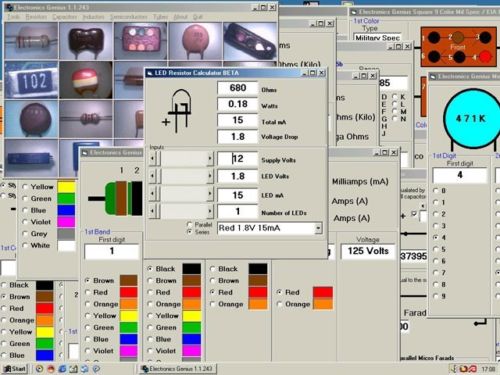Click Electronics Genius 1.1.243 taskbar button
The image size is (500, 375).
tap(177, 369)
